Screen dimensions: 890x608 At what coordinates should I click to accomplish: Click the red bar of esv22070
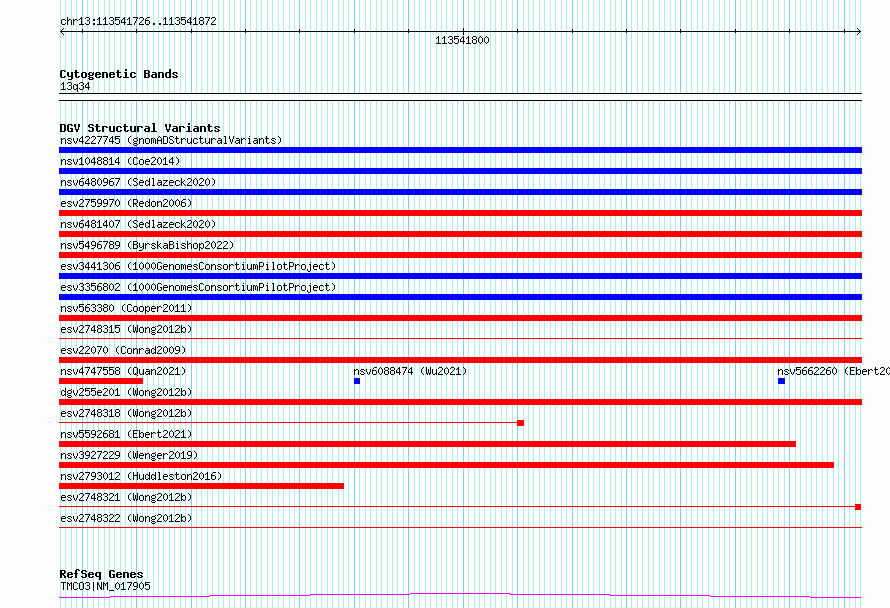(460, 360)
